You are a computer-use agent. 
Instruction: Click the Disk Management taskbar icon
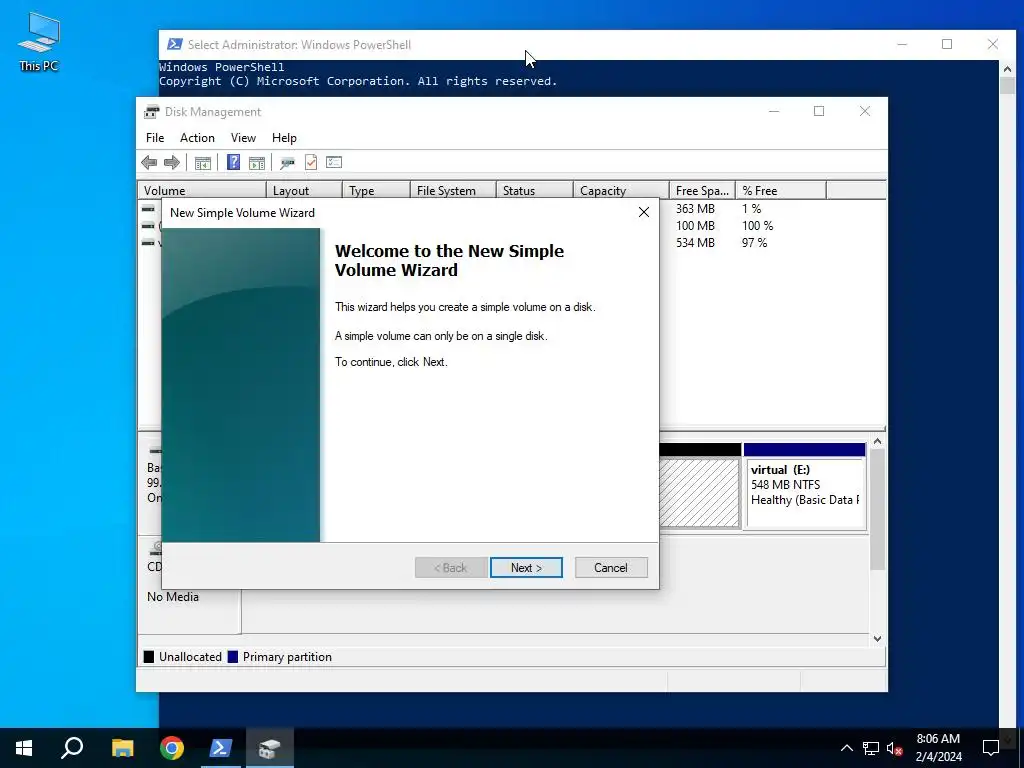[x=270, y=748]
